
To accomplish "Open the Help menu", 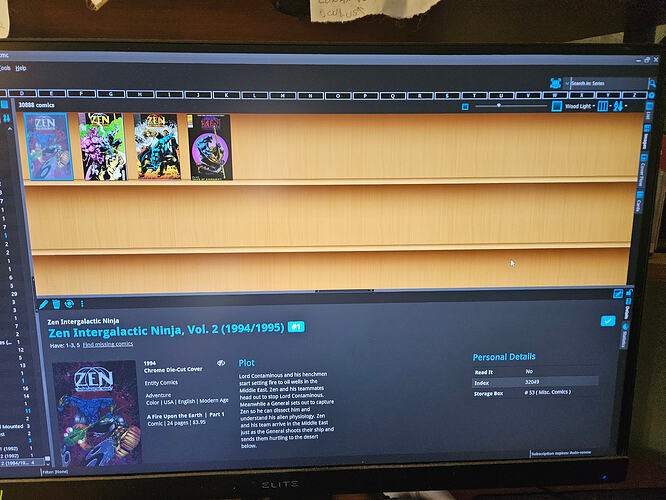I will pos(21,67).
